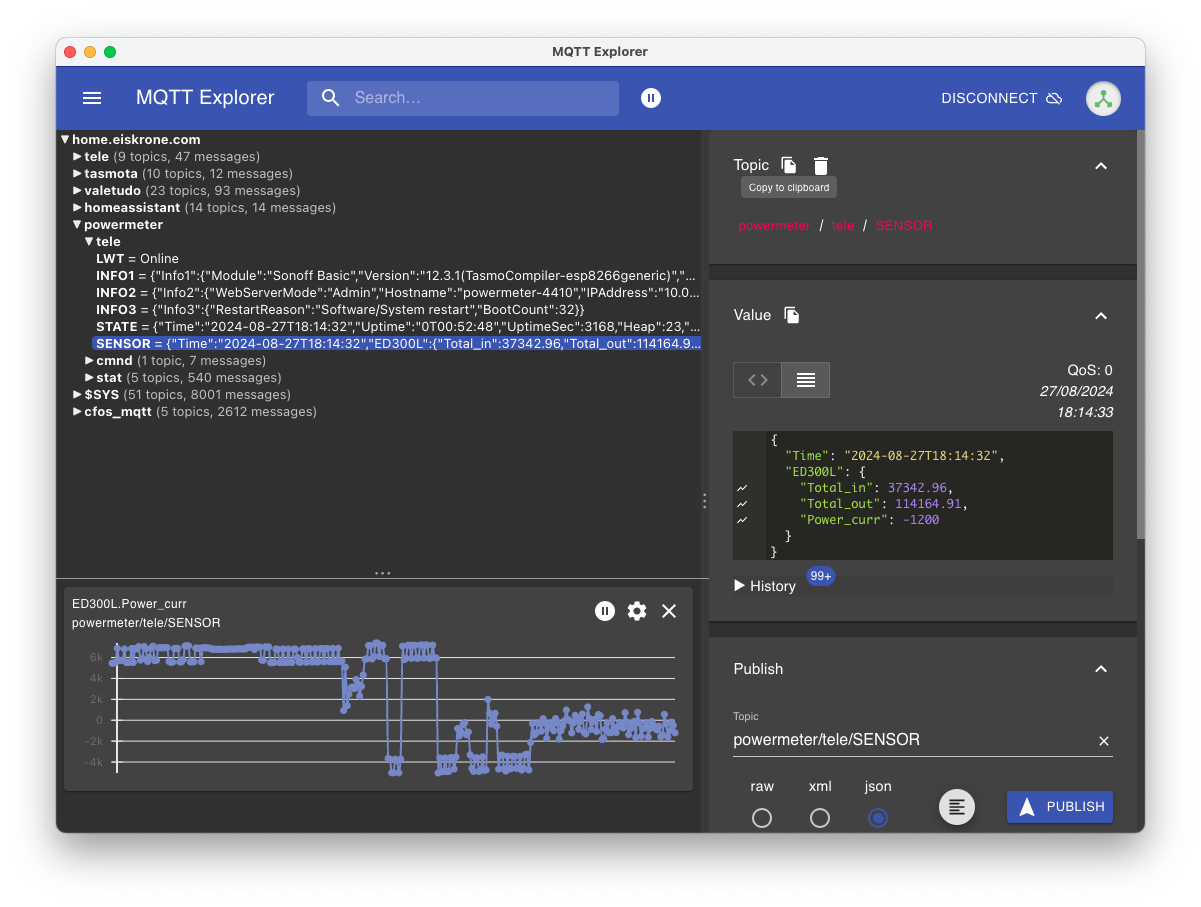Copy value to clipboard icon
Screen dimensions: 1201x907
pos(792,315)
